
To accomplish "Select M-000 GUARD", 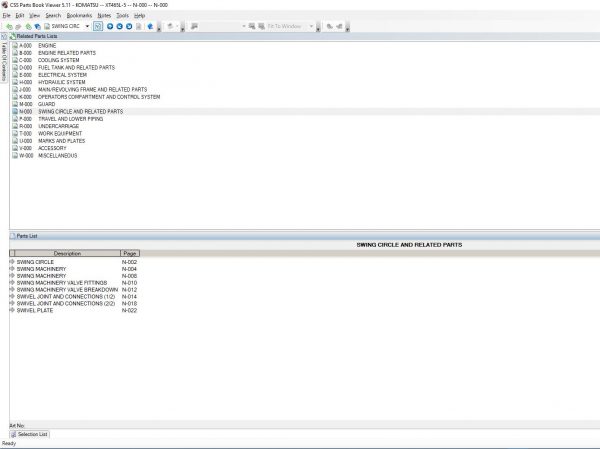I will pos(34,104).
